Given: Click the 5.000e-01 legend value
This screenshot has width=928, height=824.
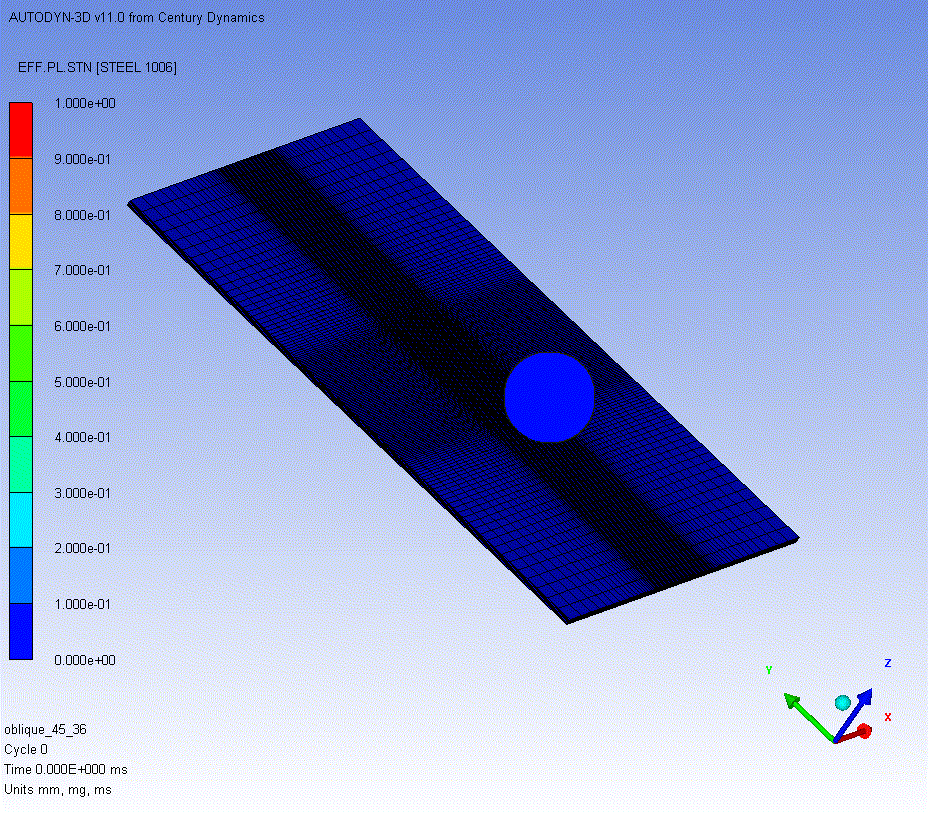Looking at the screenshot, I should pos(82,382).
